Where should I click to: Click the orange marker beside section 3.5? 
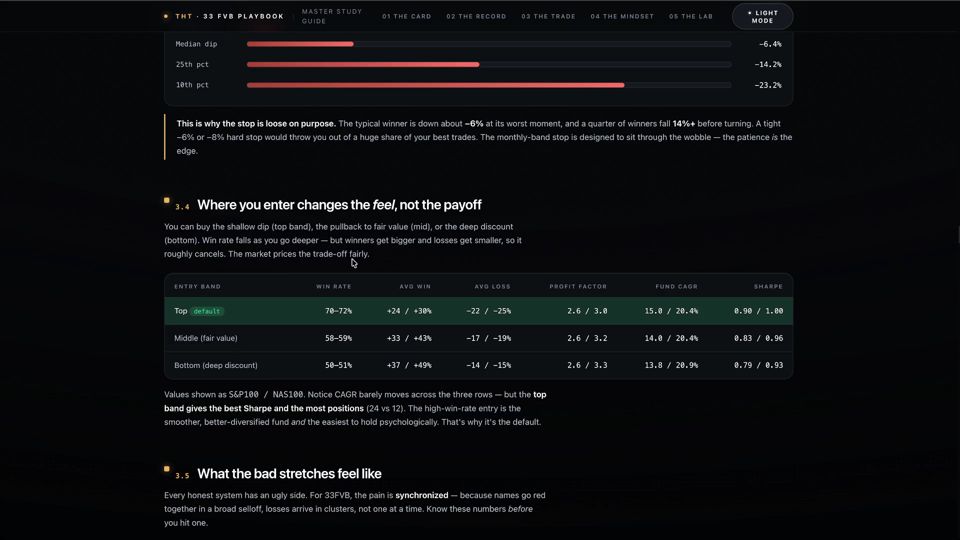tap(167, 469)
